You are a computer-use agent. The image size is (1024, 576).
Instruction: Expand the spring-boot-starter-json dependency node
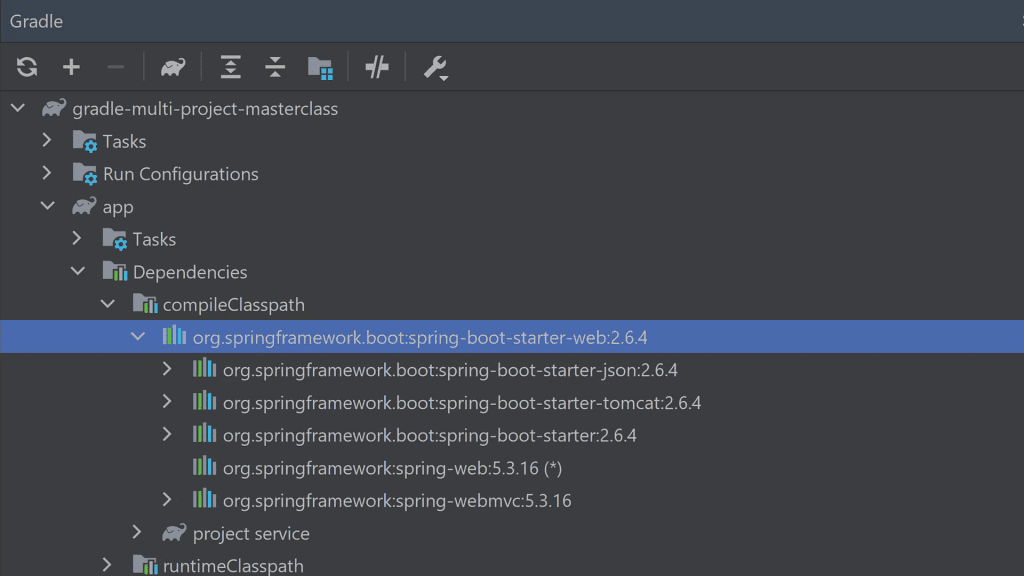tap(167, 369)
